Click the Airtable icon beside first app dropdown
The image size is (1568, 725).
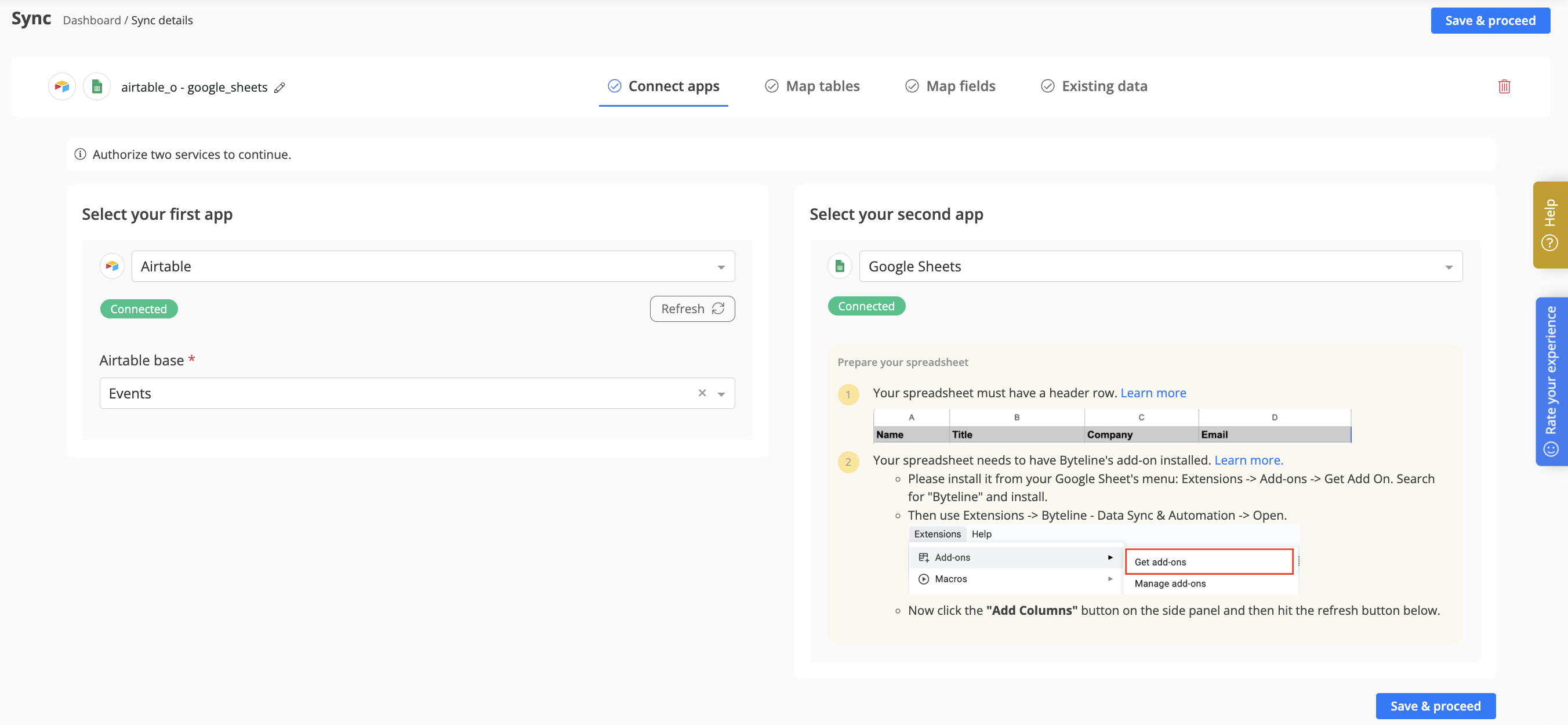[112, 266]
